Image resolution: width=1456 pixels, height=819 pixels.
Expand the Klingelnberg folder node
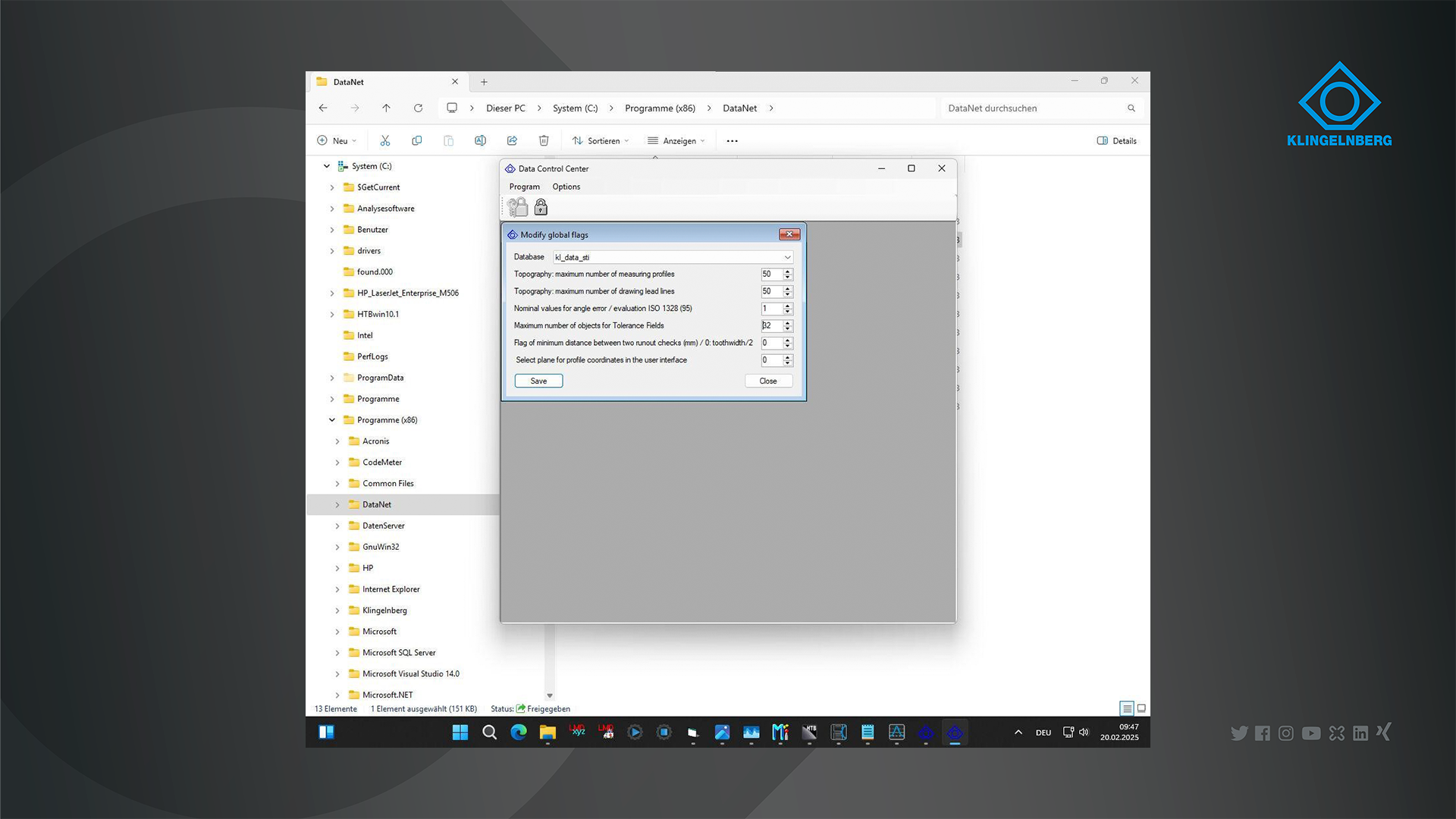pos(337,610)
